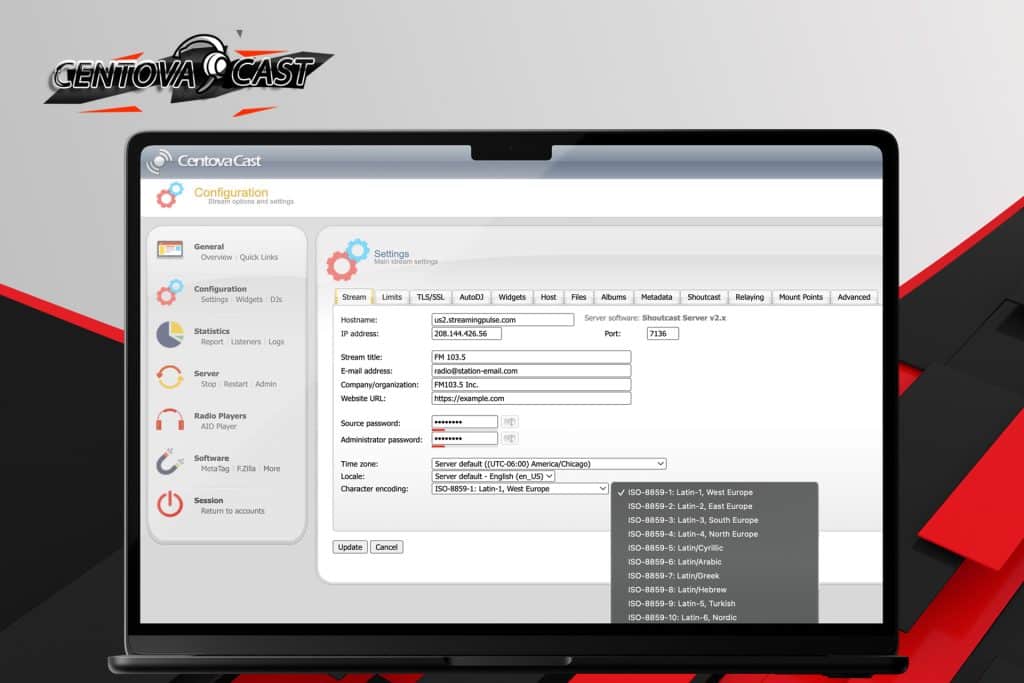Reveal the Source password

coord(510,421)
